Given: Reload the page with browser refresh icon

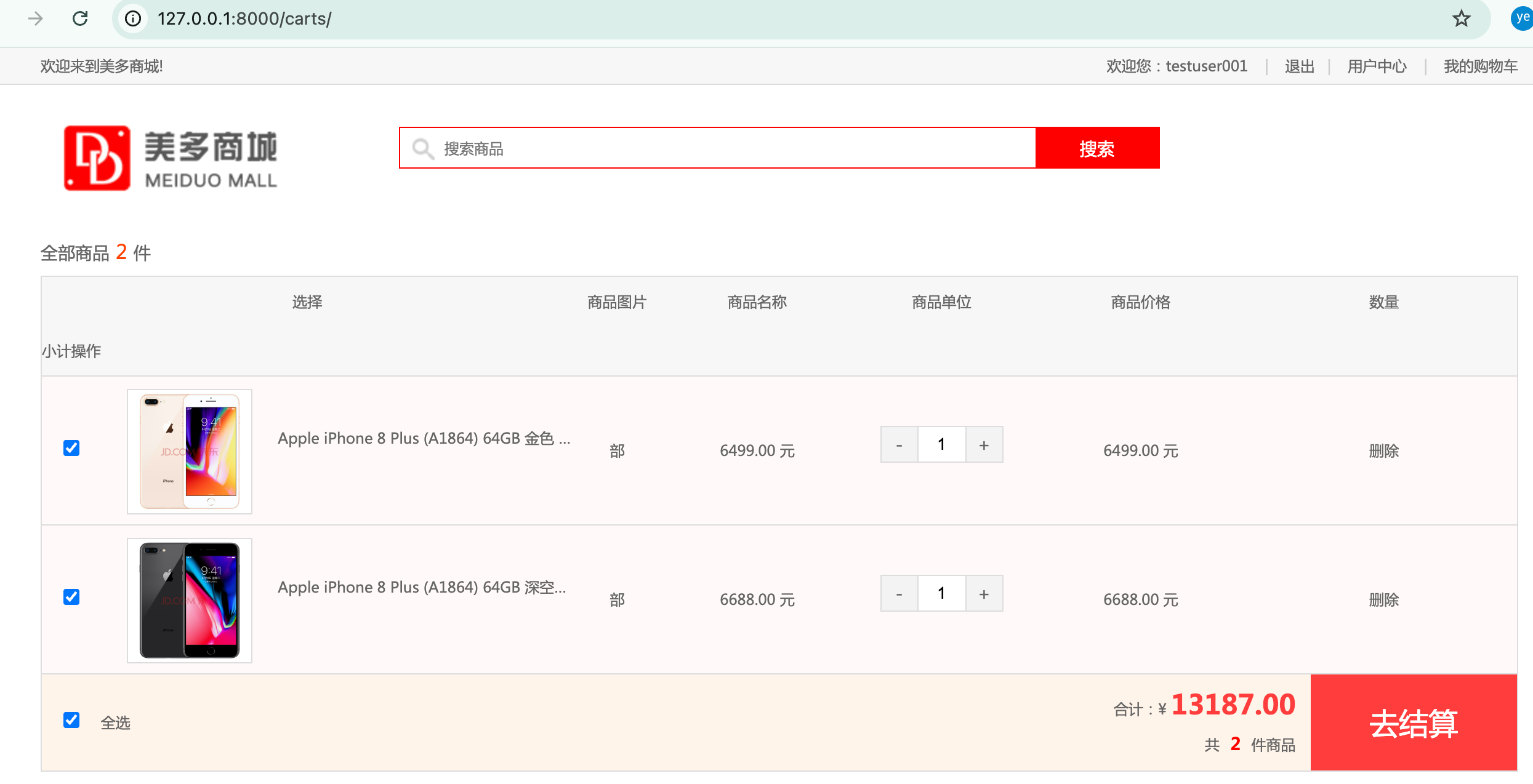Looking at the screenshot, I should point(80,18).
